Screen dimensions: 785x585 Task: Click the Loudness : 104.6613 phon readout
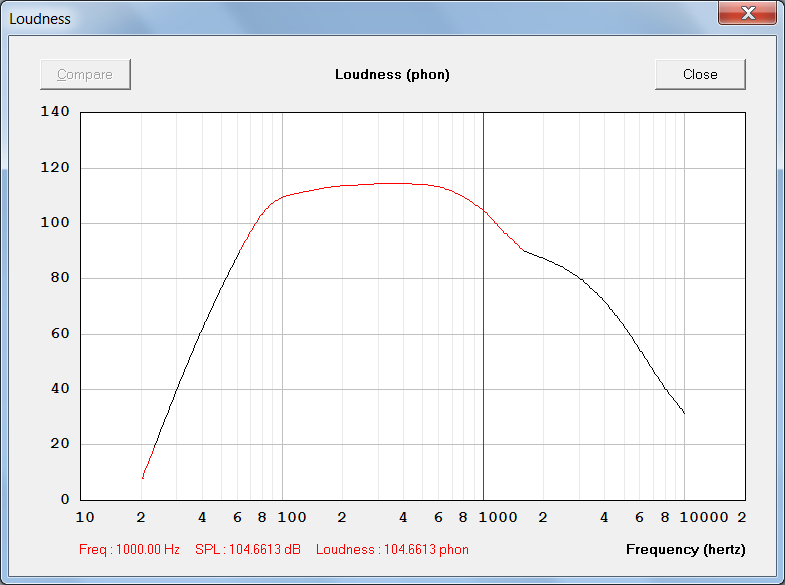(392, 549)
